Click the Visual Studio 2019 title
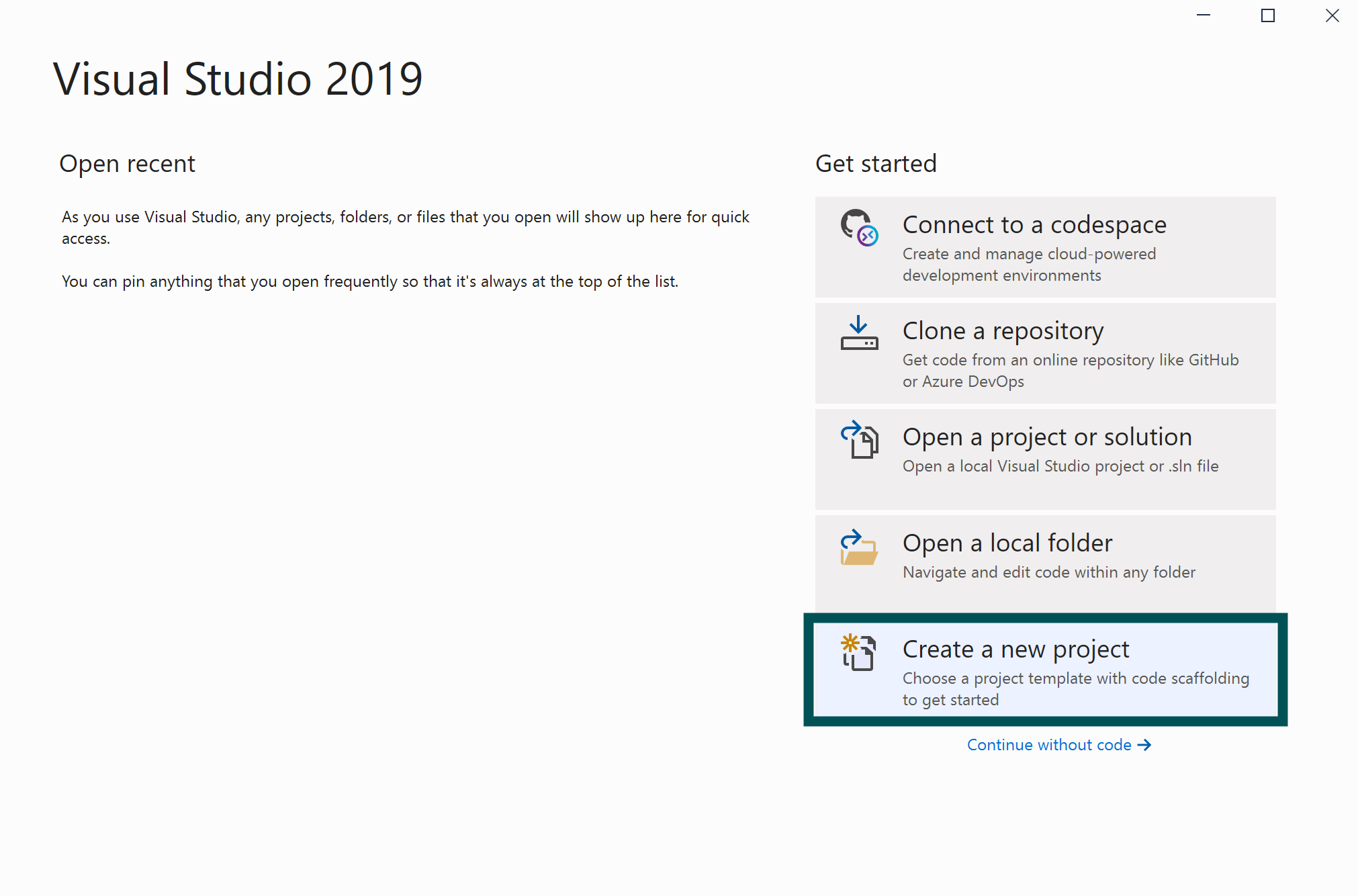Viewport: 1358px width, 896px height. pyautogui.click(x=238, y=79)
